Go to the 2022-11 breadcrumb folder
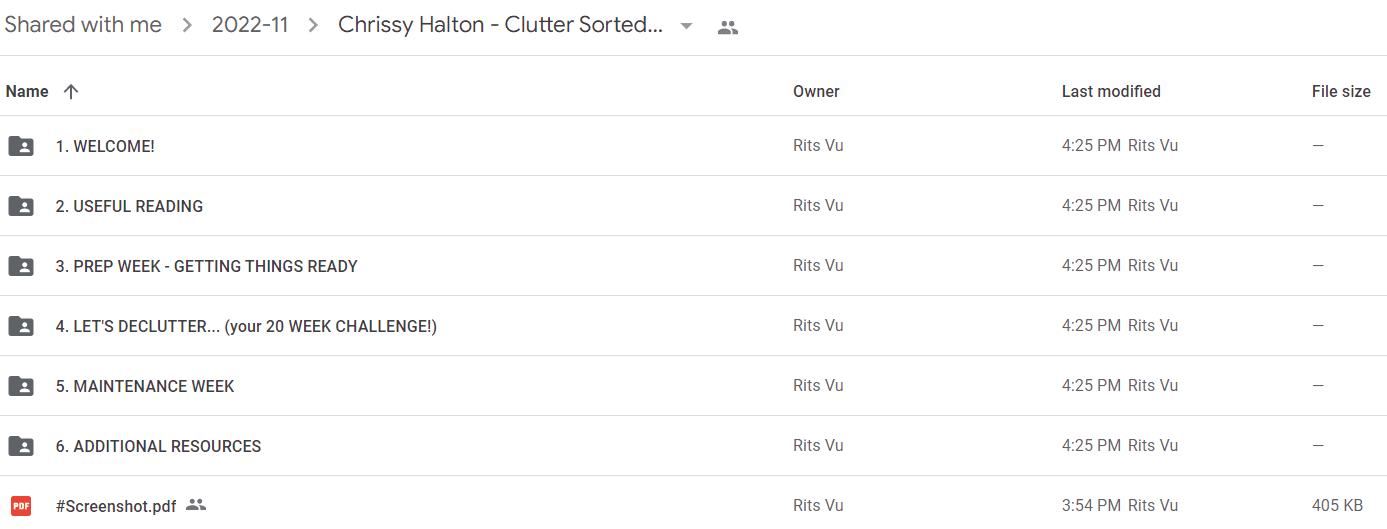 click(x=250, y=25)
